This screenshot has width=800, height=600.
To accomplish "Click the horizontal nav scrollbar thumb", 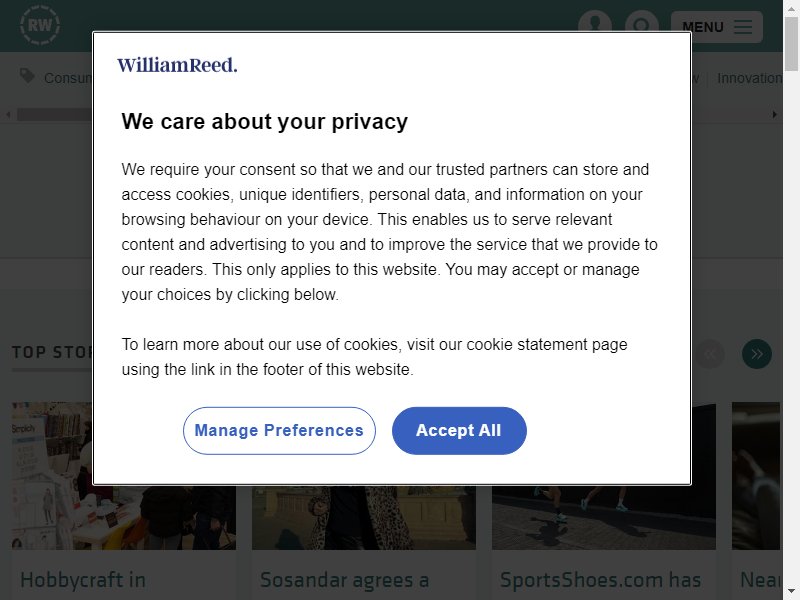I will point(55,114).
